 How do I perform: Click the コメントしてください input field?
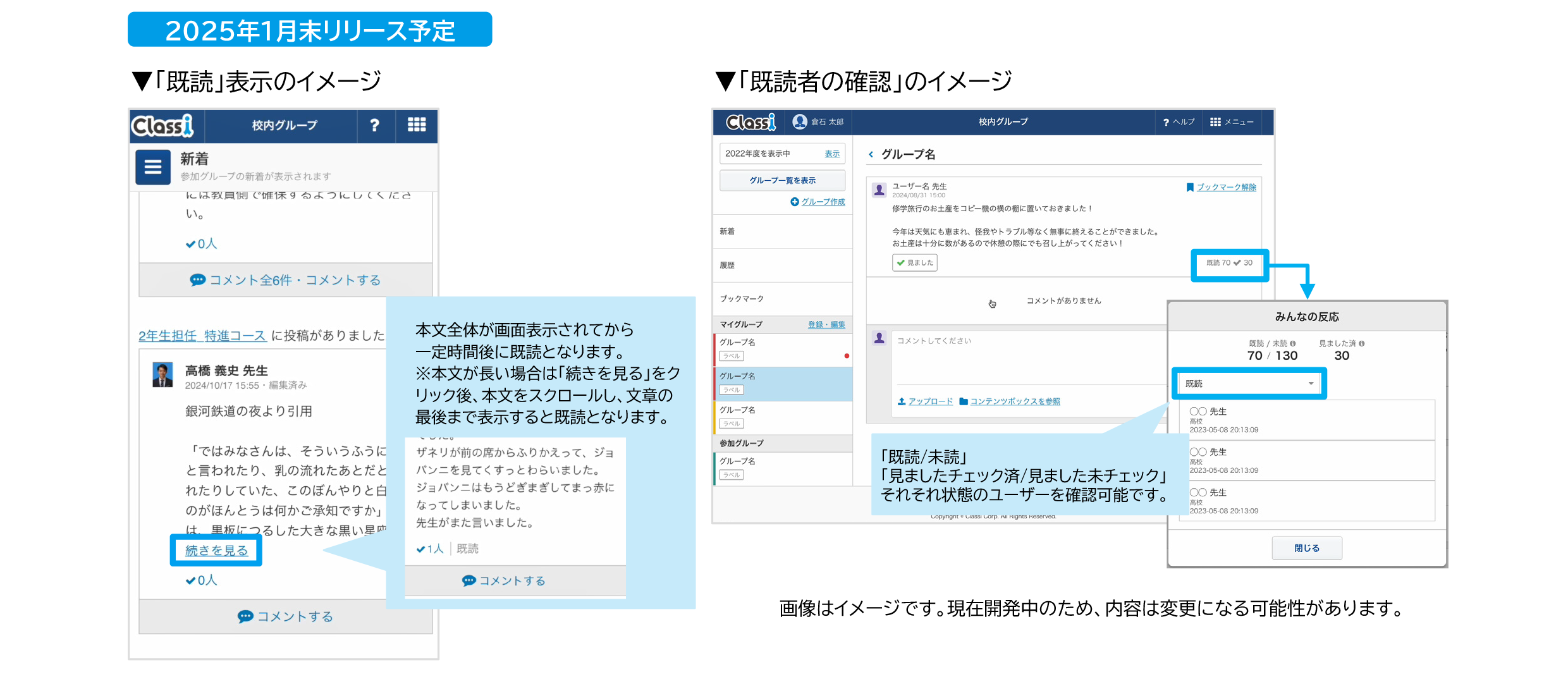tap(1029, 357)
